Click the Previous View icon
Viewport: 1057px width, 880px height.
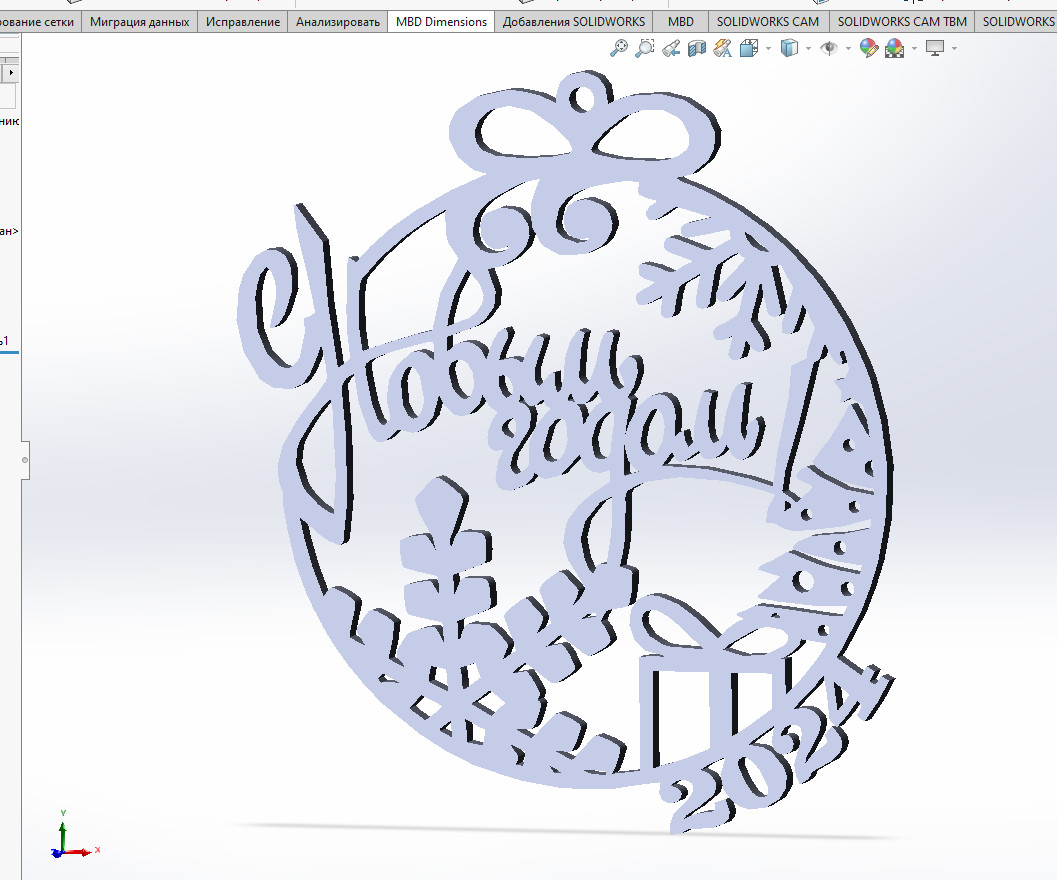tap(671, 49)
